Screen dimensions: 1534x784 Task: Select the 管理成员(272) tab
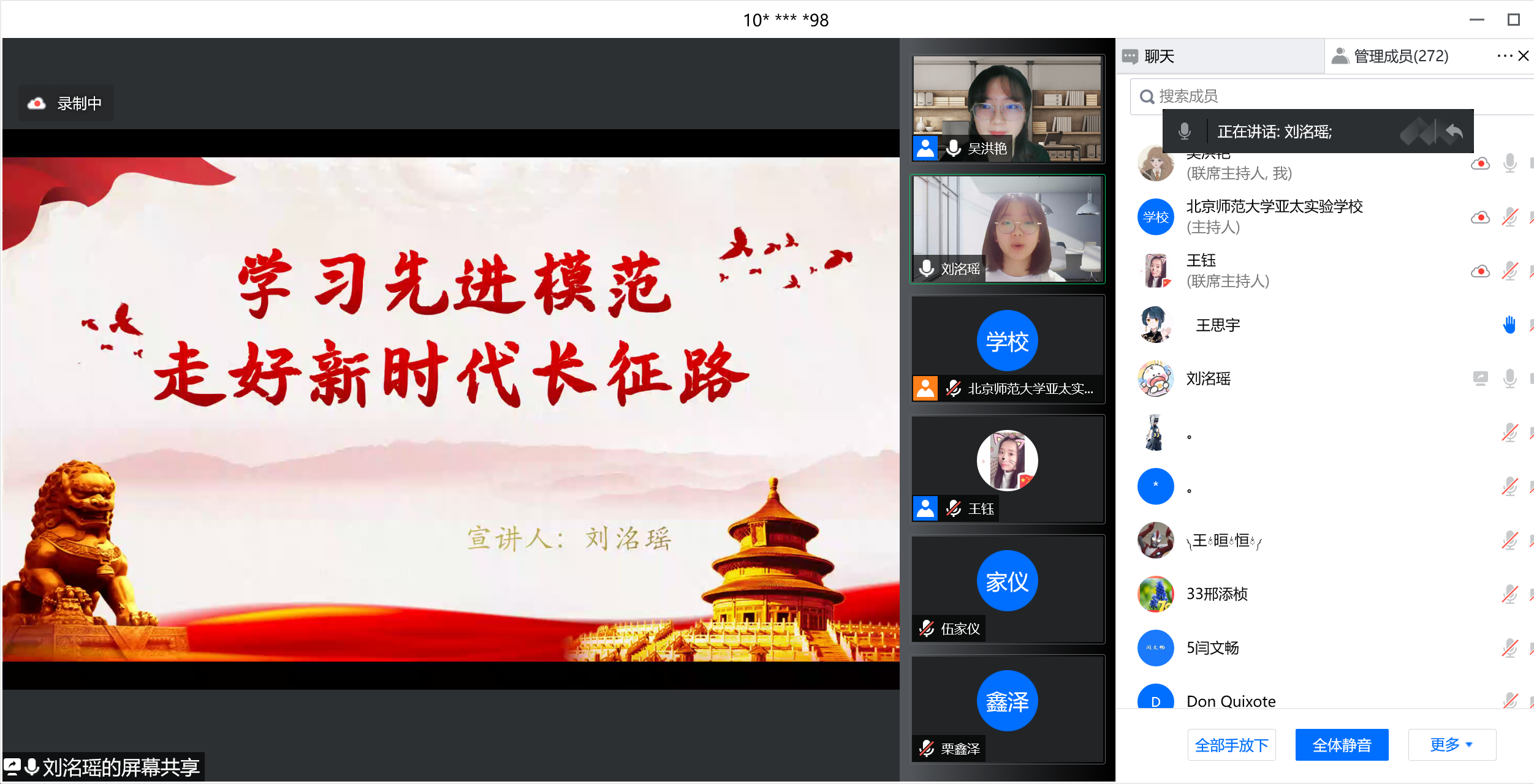pos(1400,56)
